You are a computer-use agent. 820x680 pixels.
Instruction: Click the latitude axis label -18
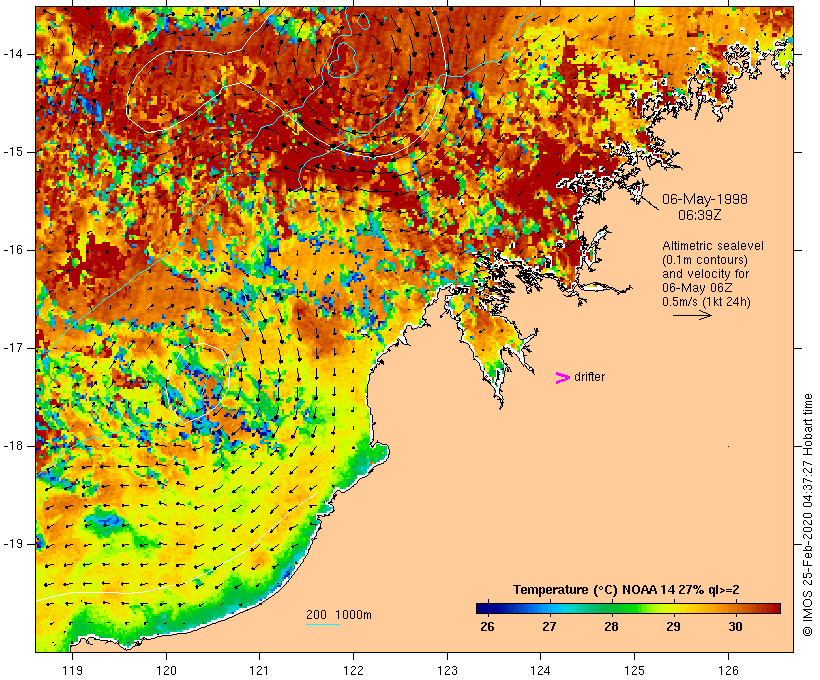click(x=13, y=446)
